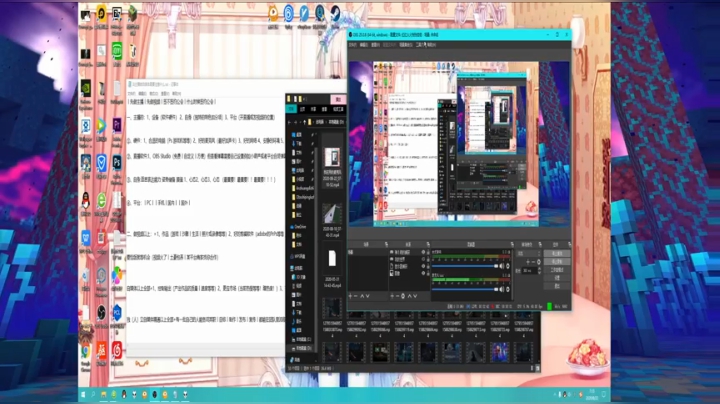The width and height of the screenshot is (720, 404).
Task: Open settings gear of the second mixer channel
Action: point(508,289)
